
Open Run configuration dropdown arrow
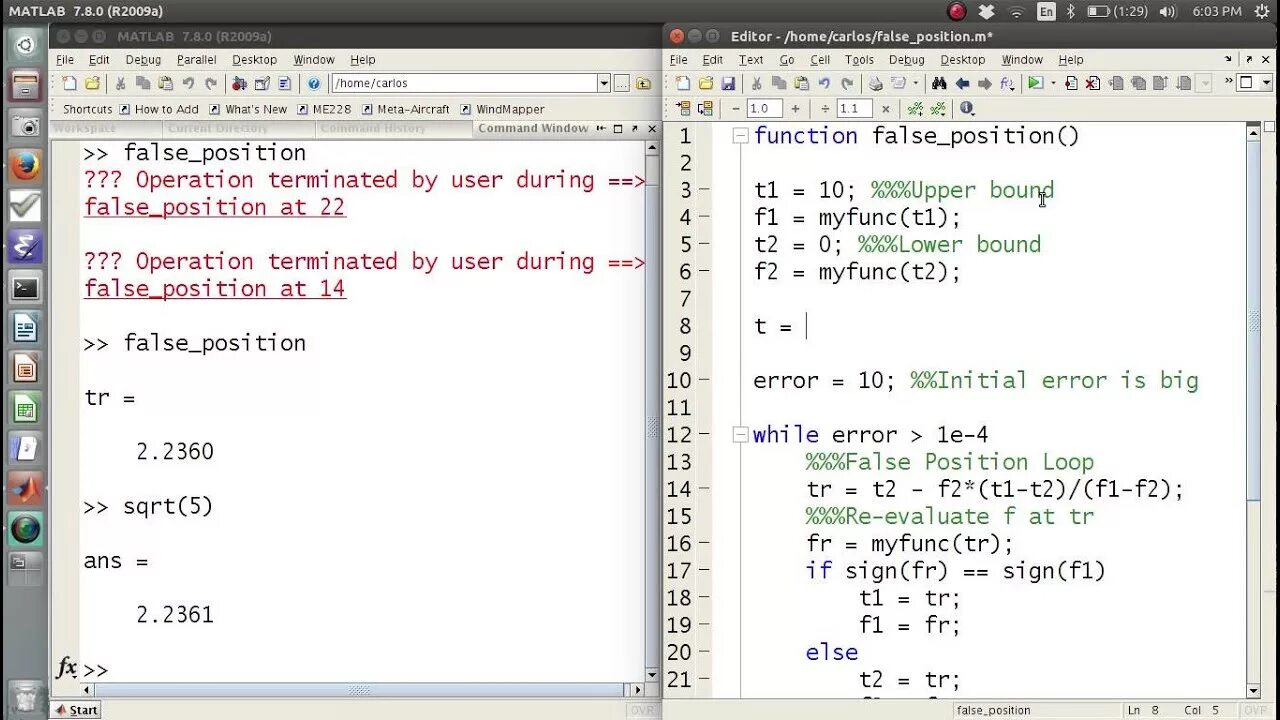[x=1053, y=83]
